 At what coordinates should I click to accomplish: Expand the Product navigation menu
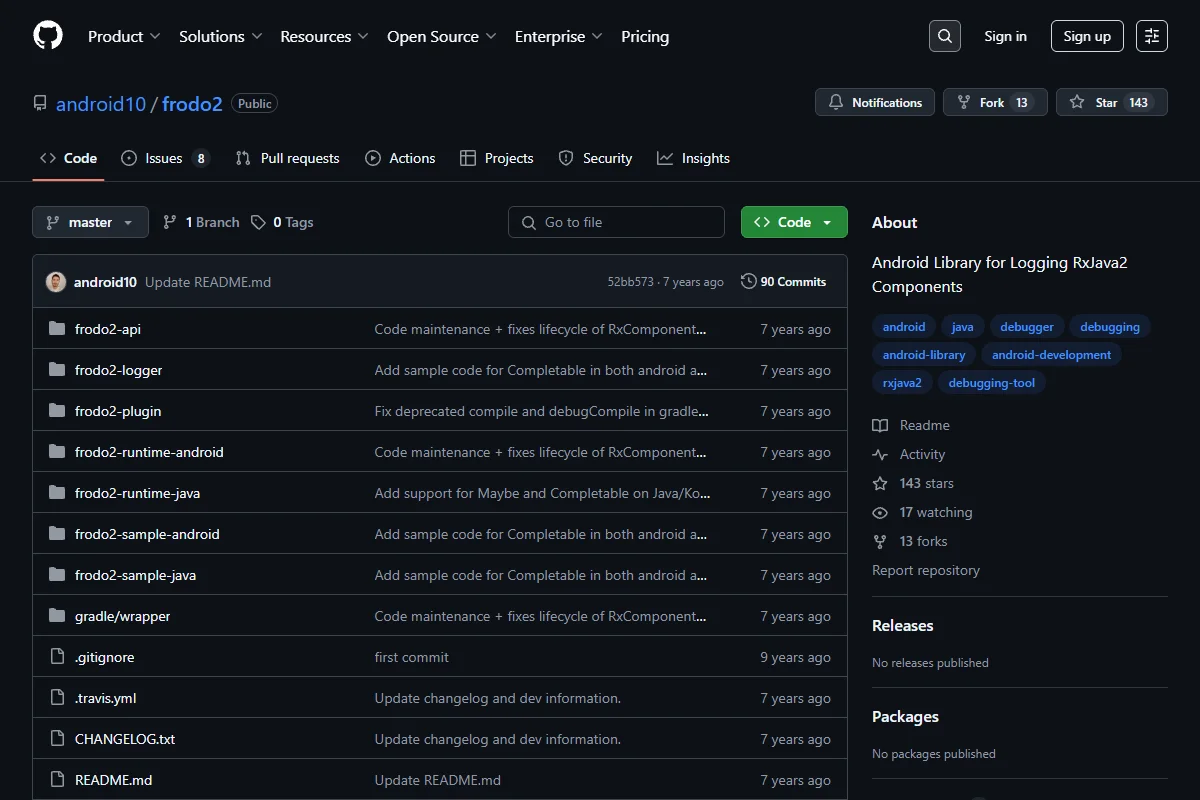(124, 36)
